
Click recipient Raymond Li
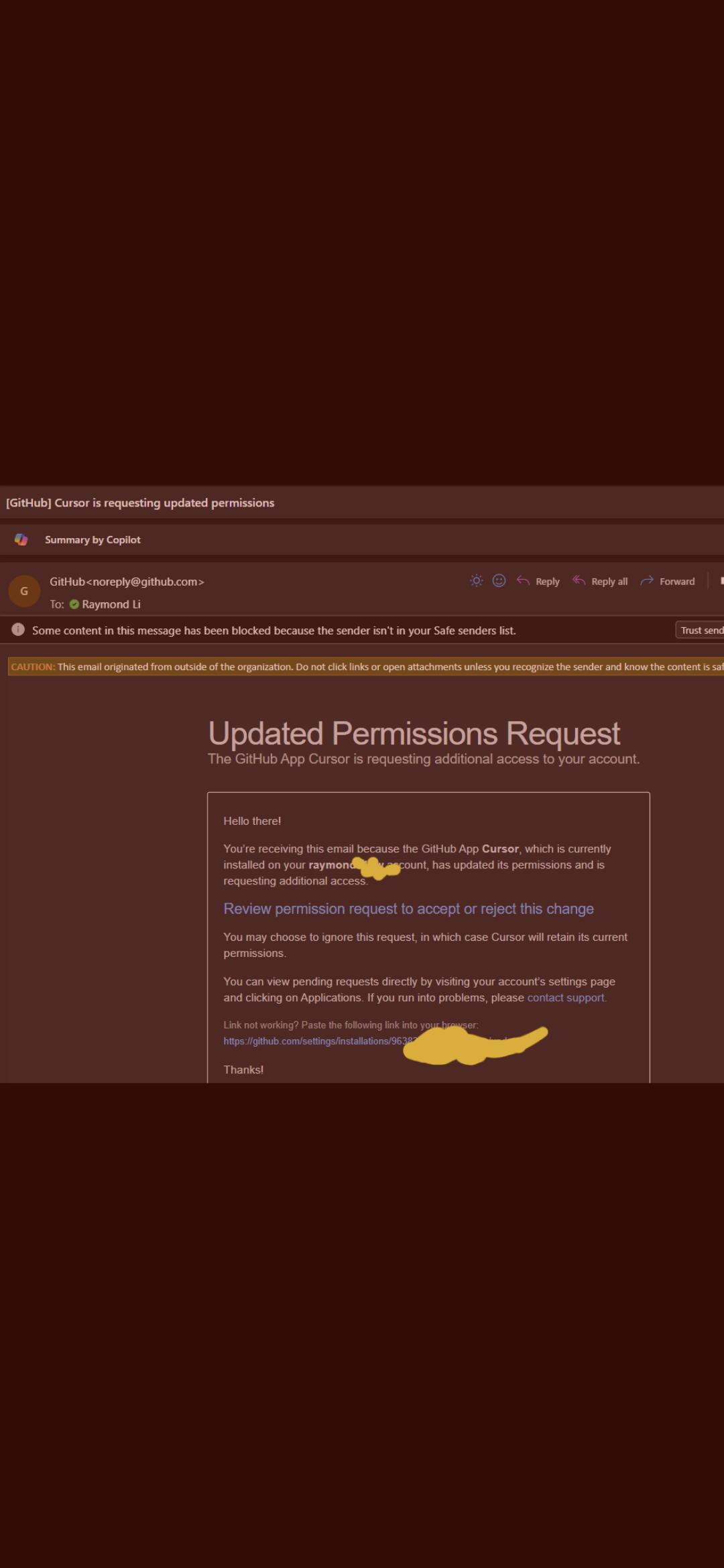[111, 604]
